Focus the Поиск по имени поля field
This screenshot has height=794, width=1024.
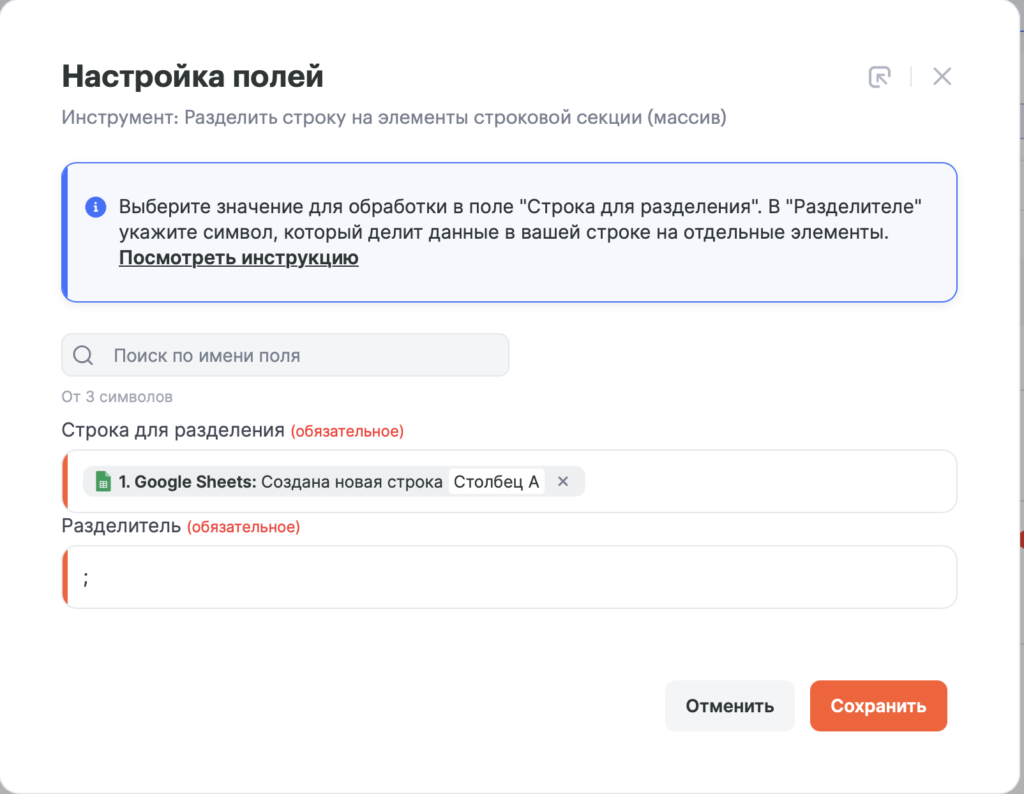coord(285,355)
